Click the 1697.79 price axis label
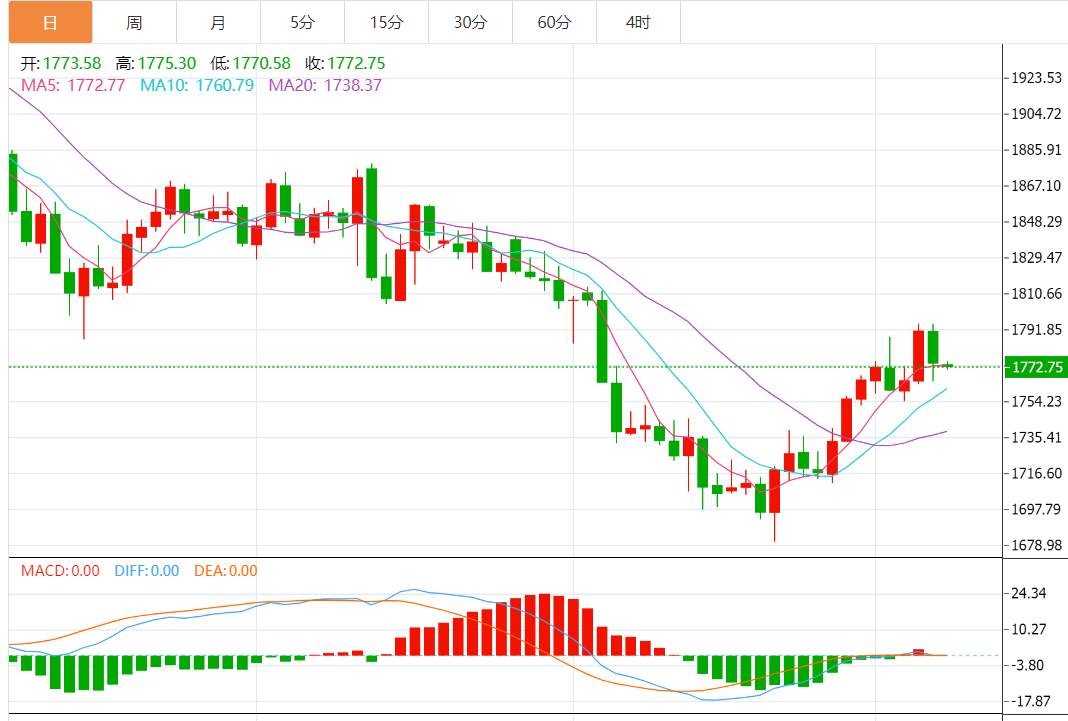This screenshot has width=1068, height=721. click(1036, 509)
